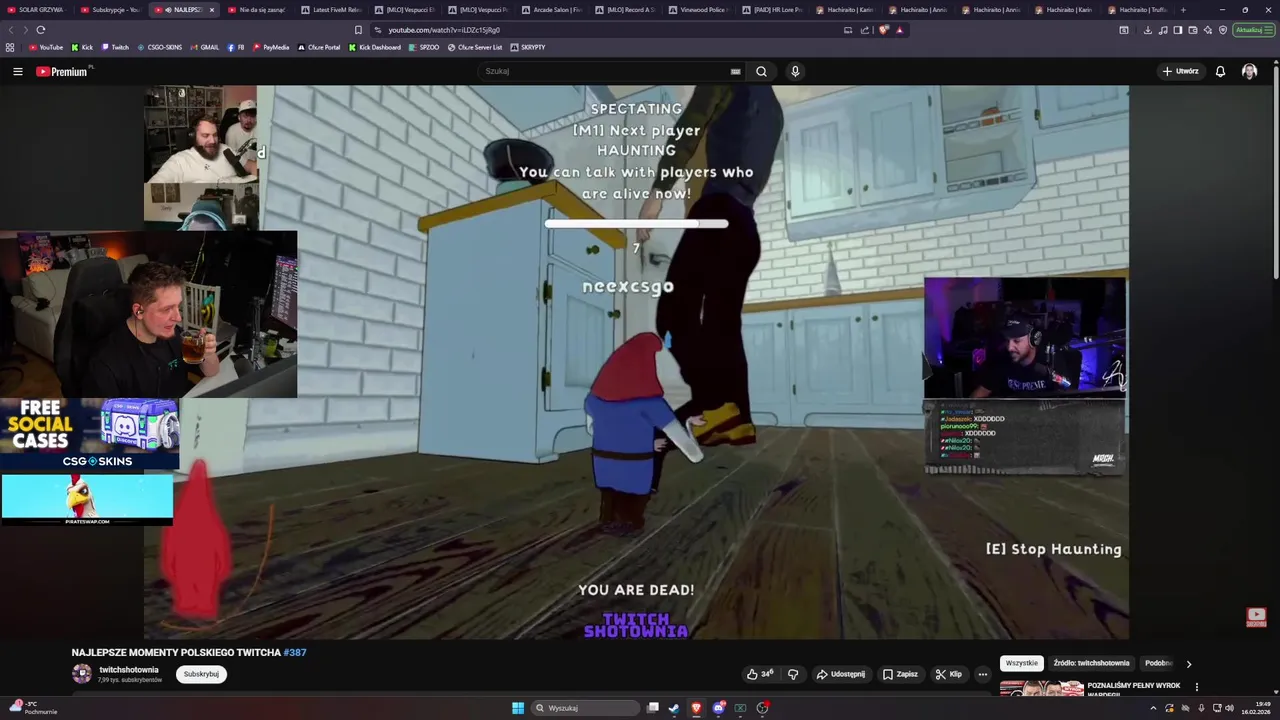Viewport: 1280px width, 720px height.
Task: Open the twitchshotownia channel avatar
Action: [82, 674]
